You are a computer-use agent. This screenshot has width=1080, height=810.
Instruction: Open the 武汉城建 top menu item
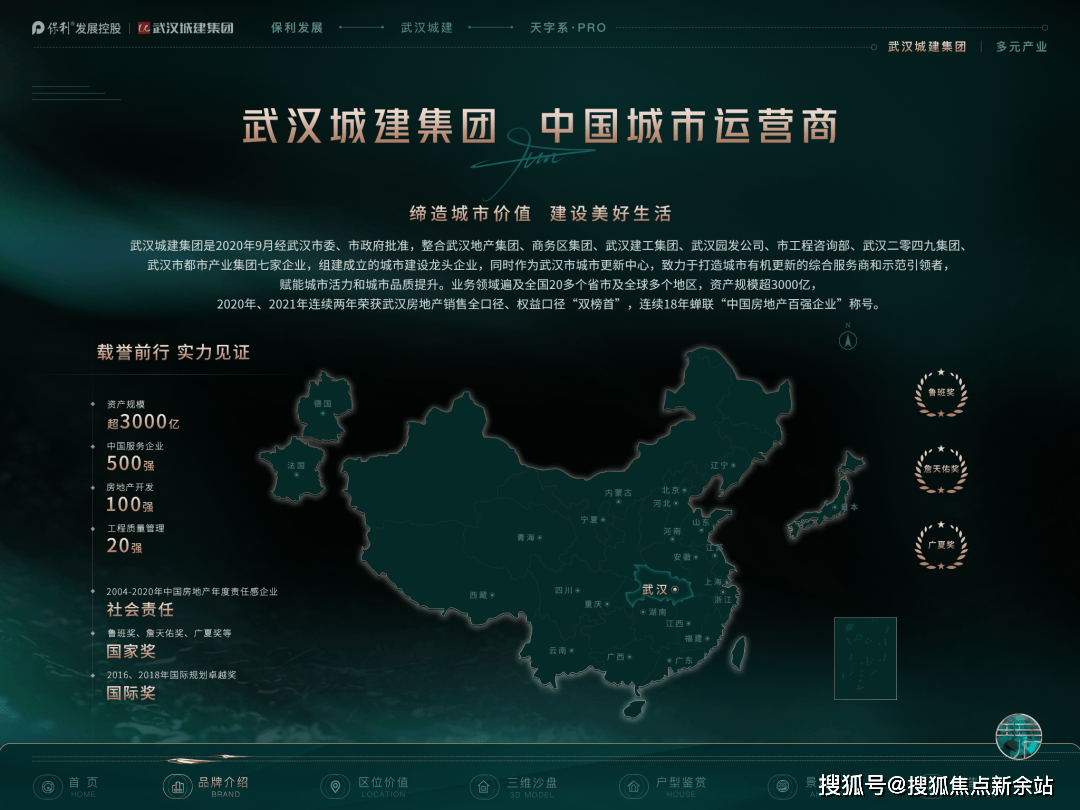coord(427,28)
